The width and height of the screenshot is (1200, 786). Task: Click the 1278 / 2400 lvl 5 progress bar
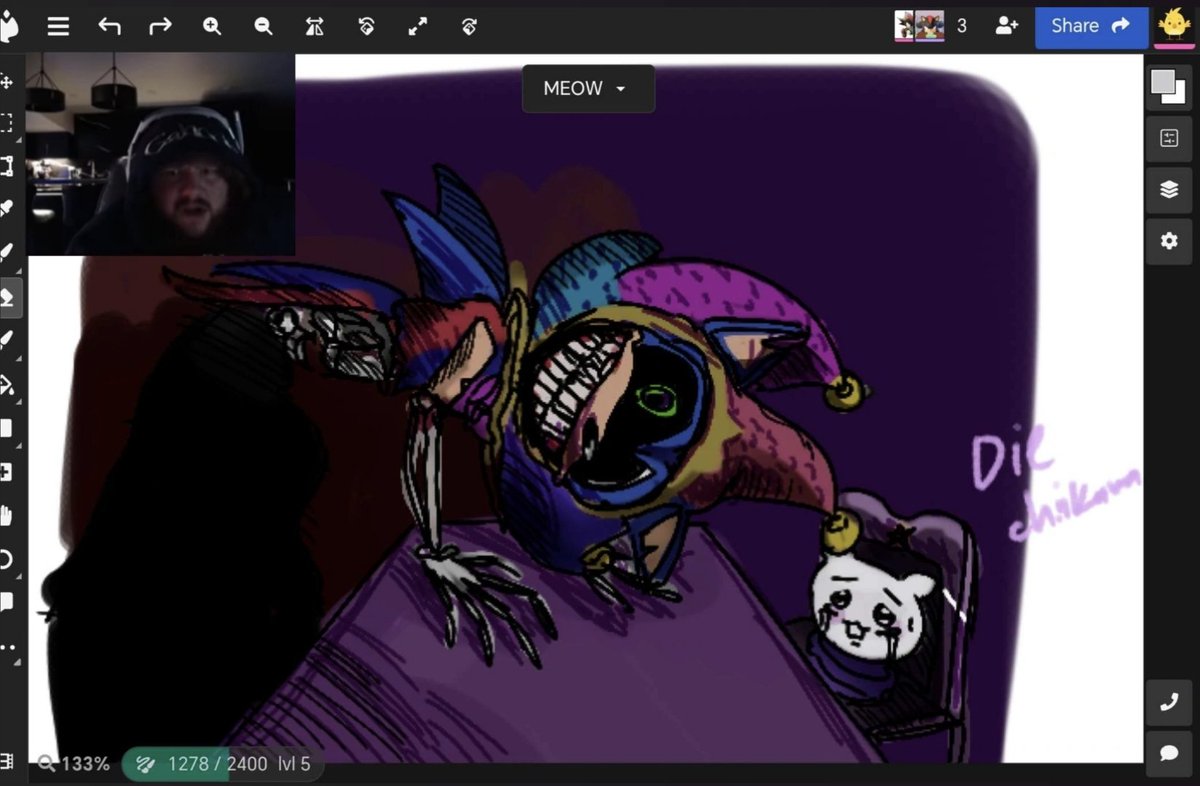tap(223, 764)
